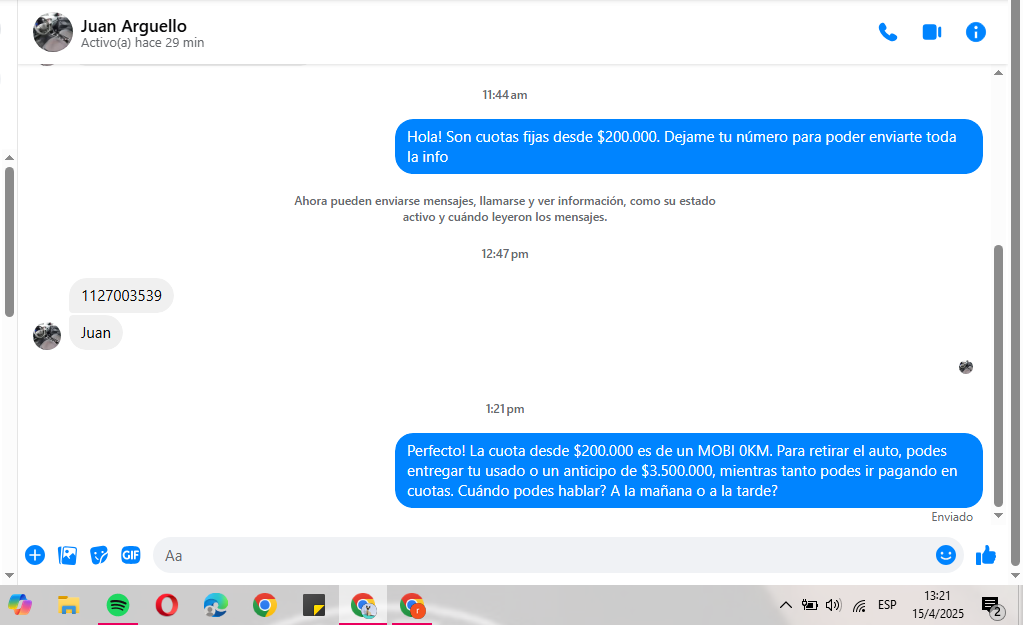Click the Aa message input field
Screen dimensions: 1023x625
[542, 555]
